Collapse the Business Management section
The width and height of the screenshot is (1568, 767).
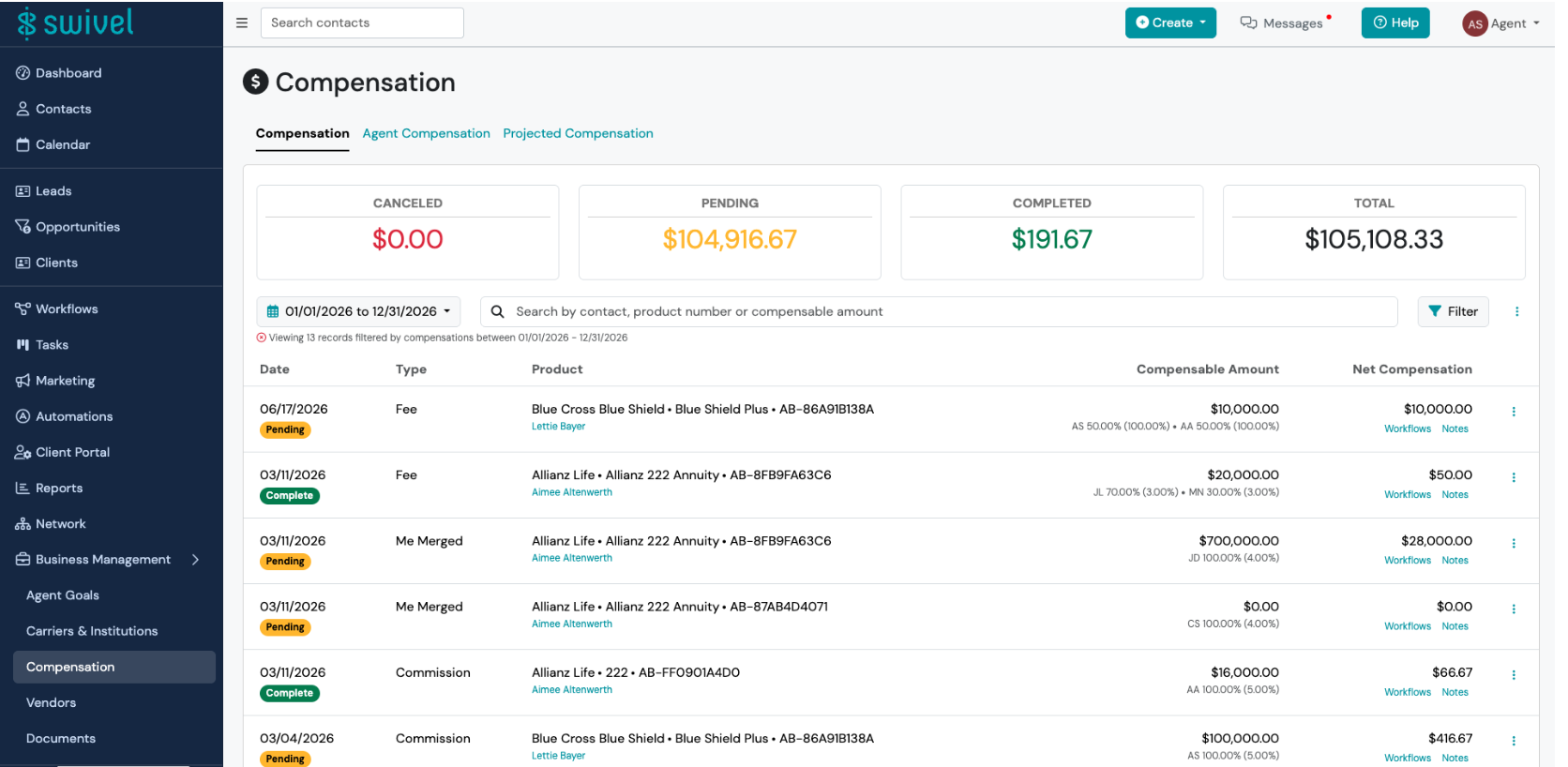195,560
